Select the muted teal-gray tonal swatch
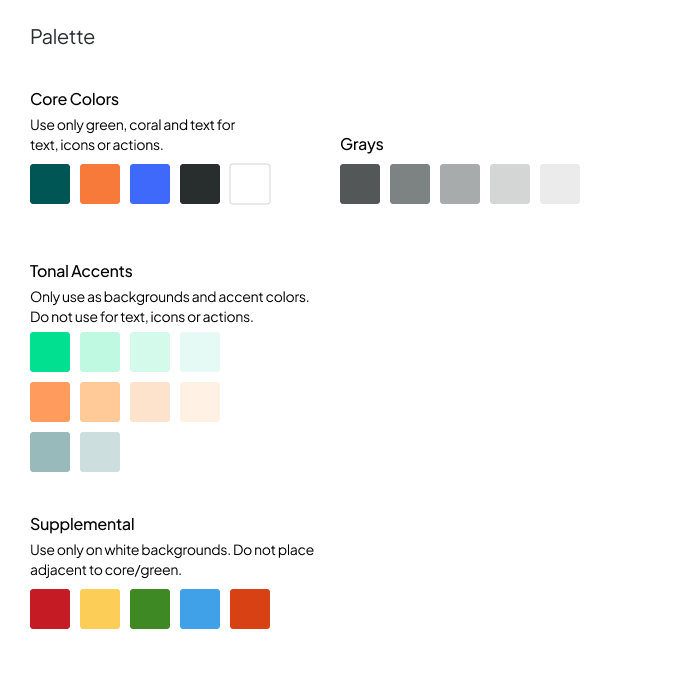The image size is (685, 681). (50, 452)
